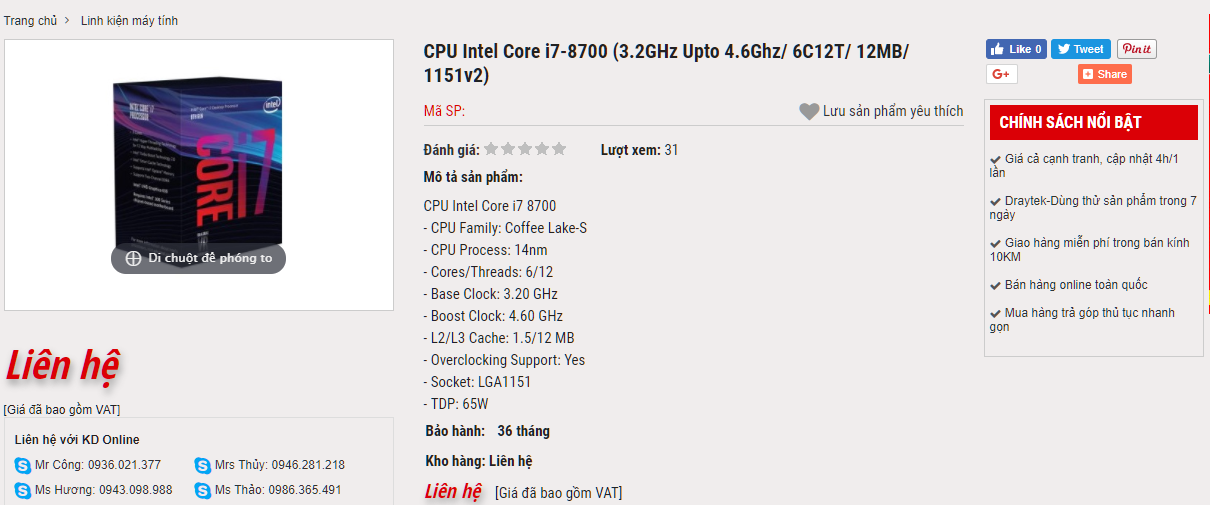Click the Skype icon beside Mr Công

pyautogui.click(x=23, y=465)
